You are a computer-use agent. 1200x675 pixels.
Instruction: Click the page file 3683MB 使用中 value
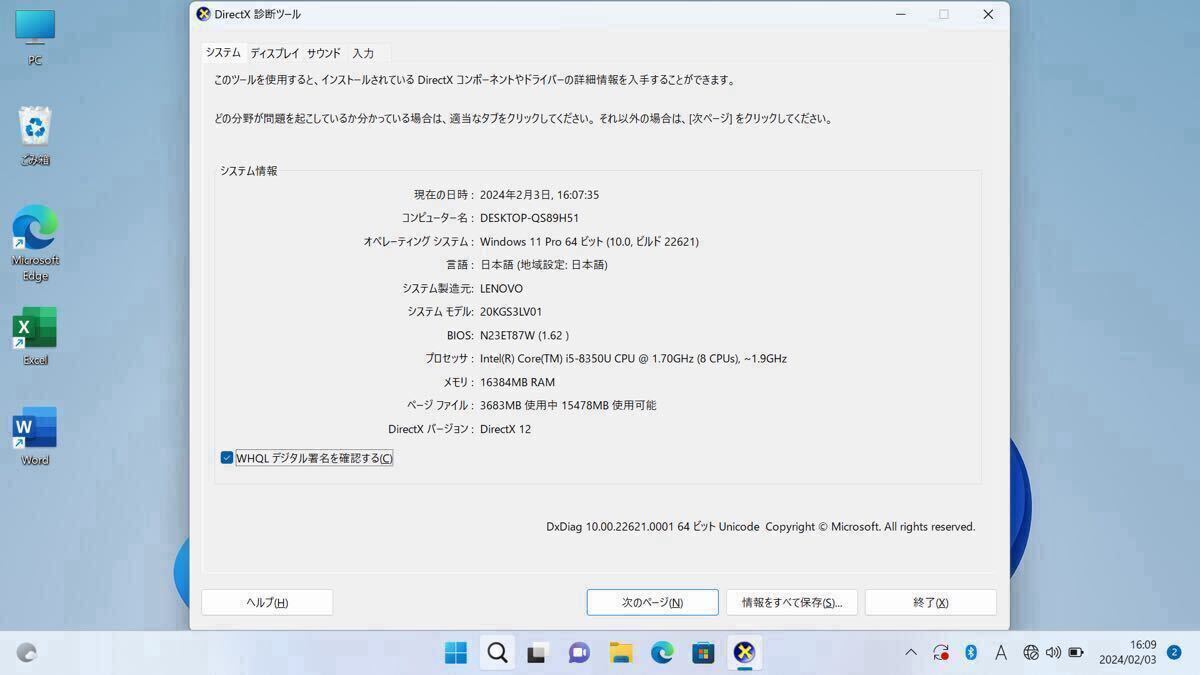(x=568, y=405)
